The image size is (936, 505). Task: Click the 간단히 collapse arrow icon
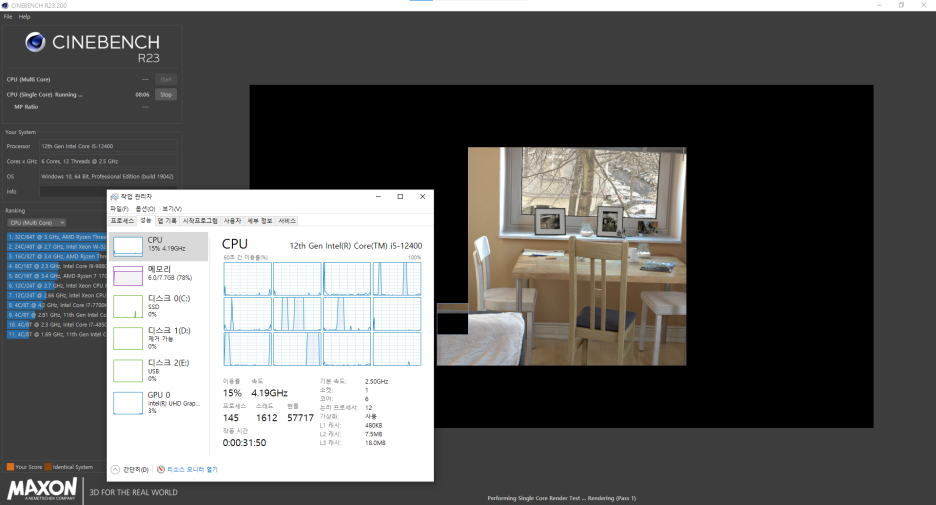tap(115, 469)
